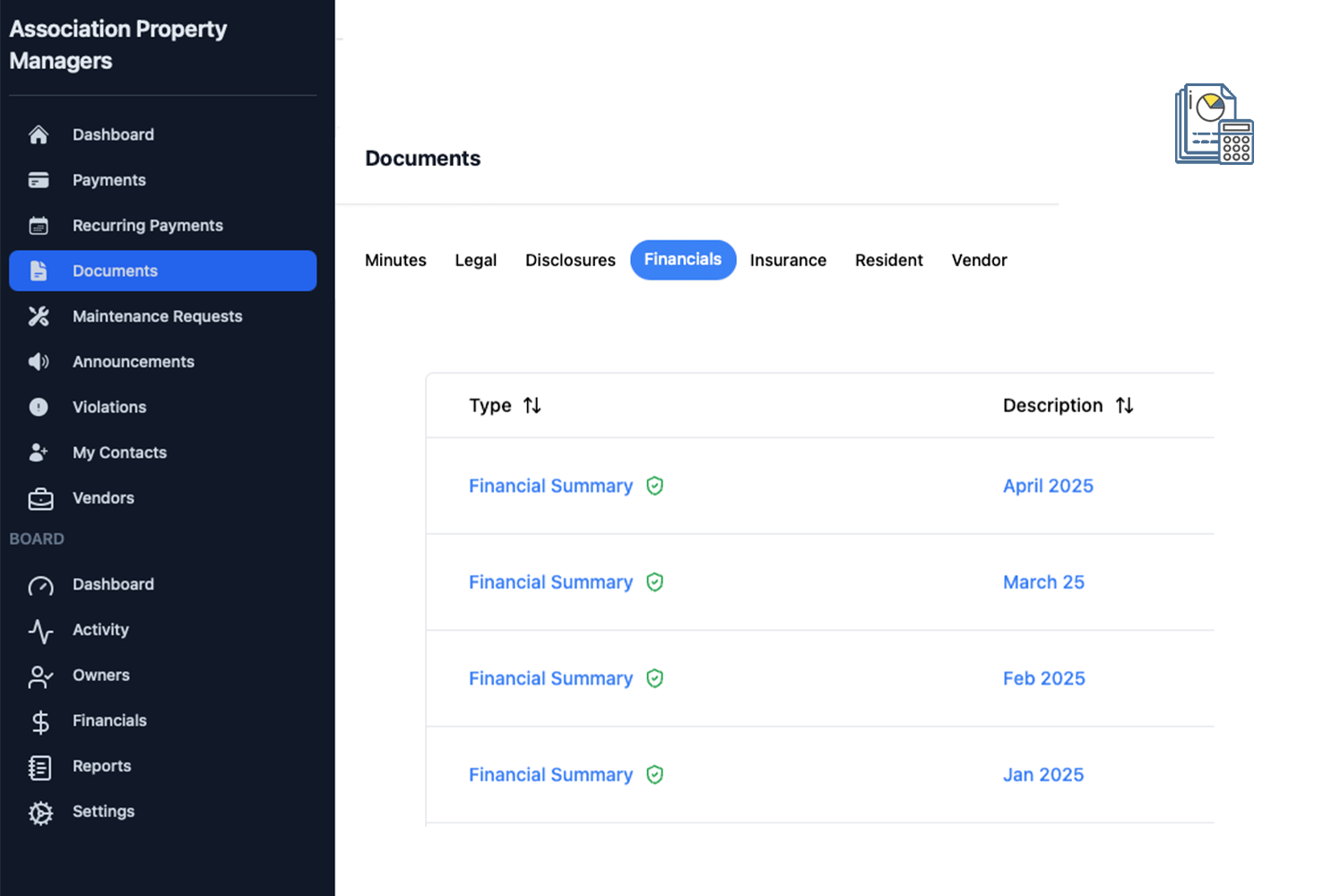Open the Insurance tab

coord(788,260)
